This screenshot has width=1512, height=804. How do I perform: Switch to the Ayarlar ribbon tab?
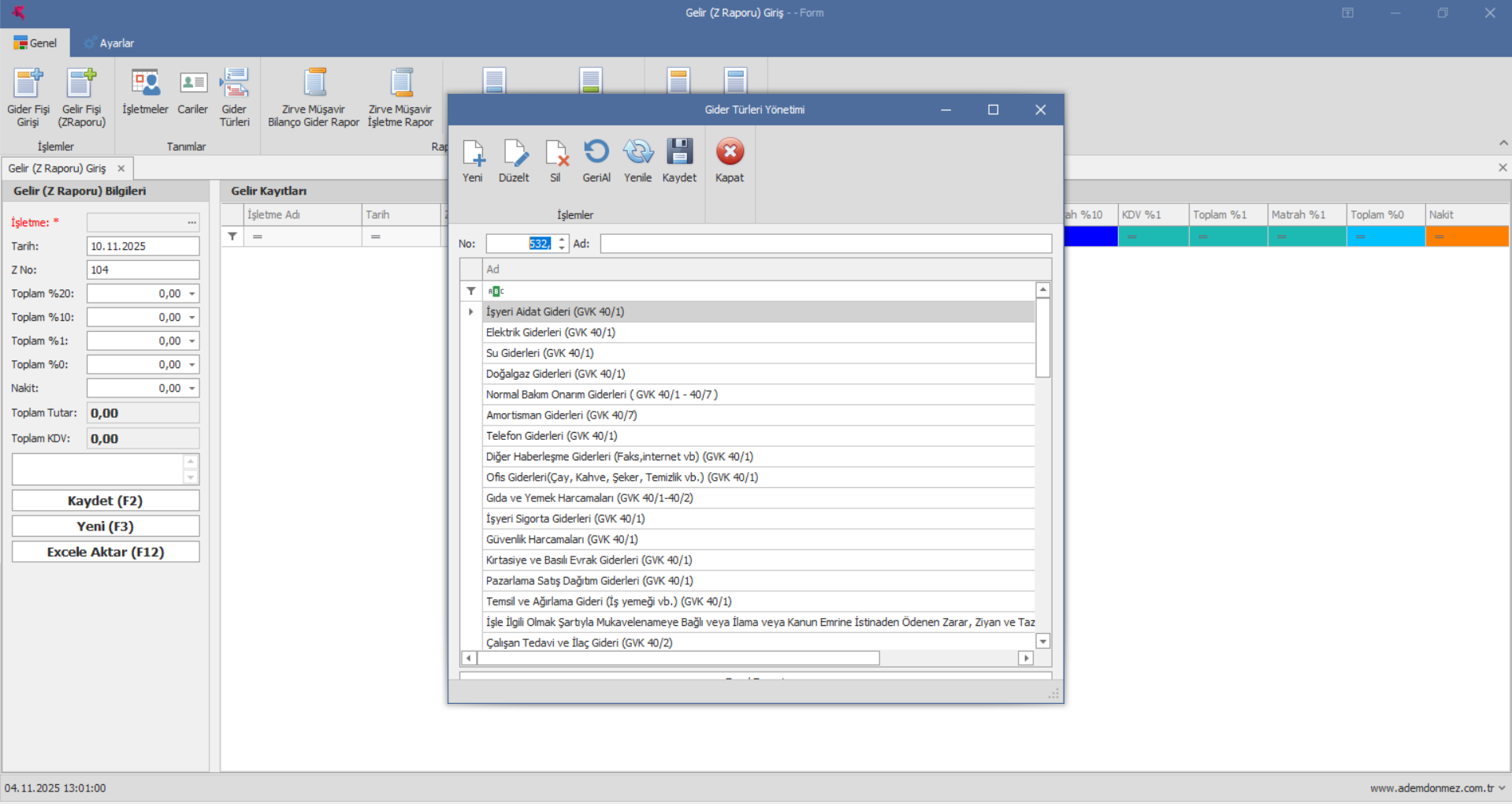[x=110, y=43]
